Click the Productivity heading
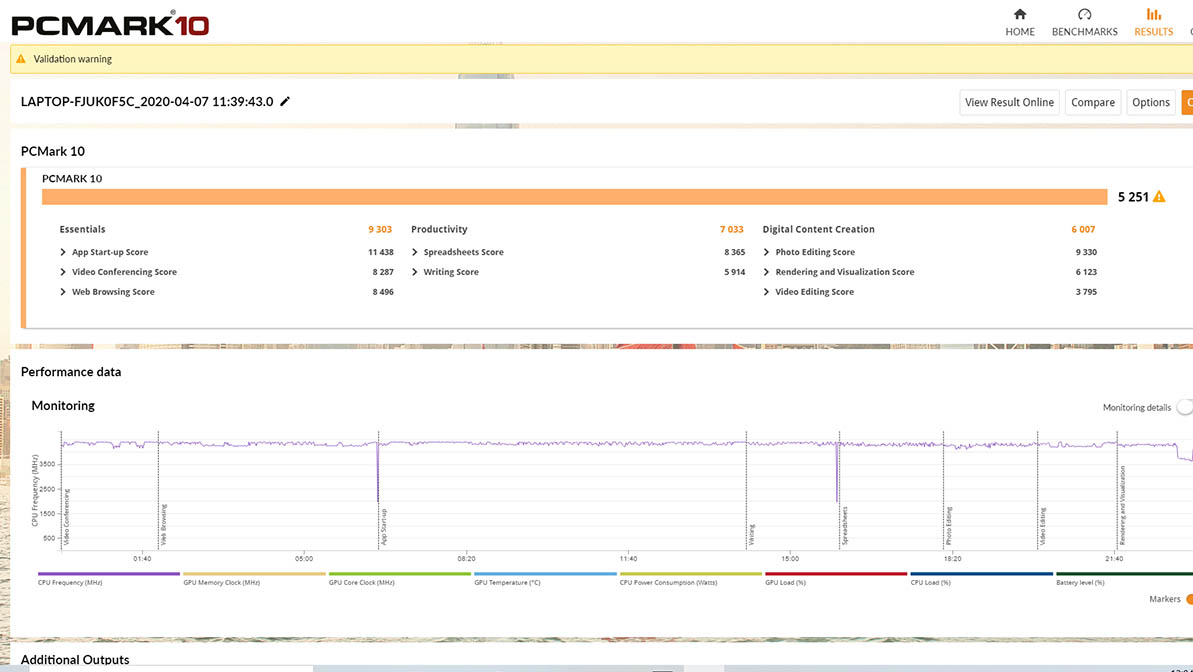This screenshot has width=1193, height=672. pos(439,229)
